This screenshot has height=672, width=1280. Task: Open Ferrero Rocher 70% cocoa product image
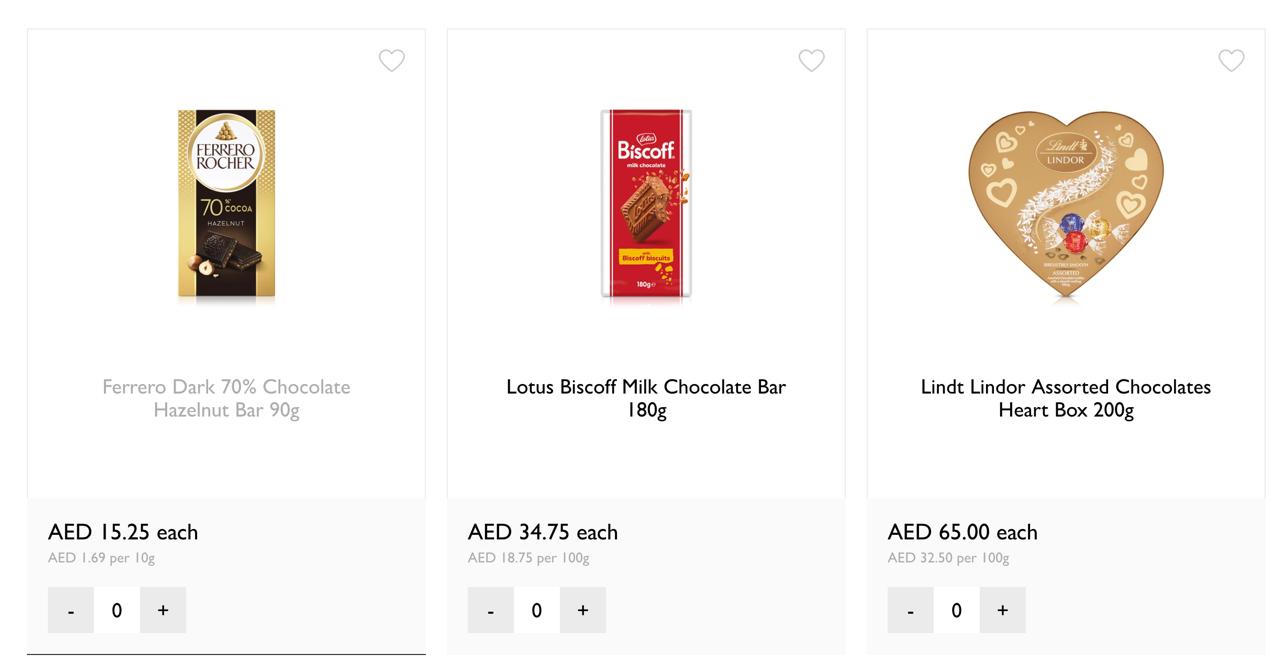click(x=226, y=204)
